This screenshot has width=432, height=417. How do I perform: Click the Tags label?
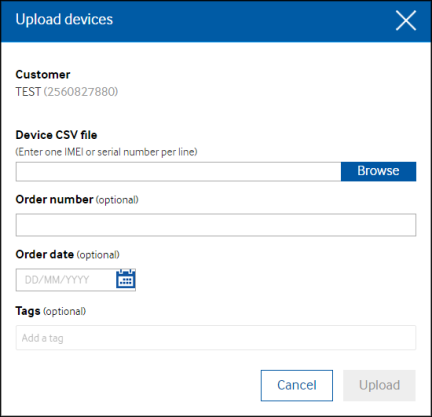coord(28,311)
